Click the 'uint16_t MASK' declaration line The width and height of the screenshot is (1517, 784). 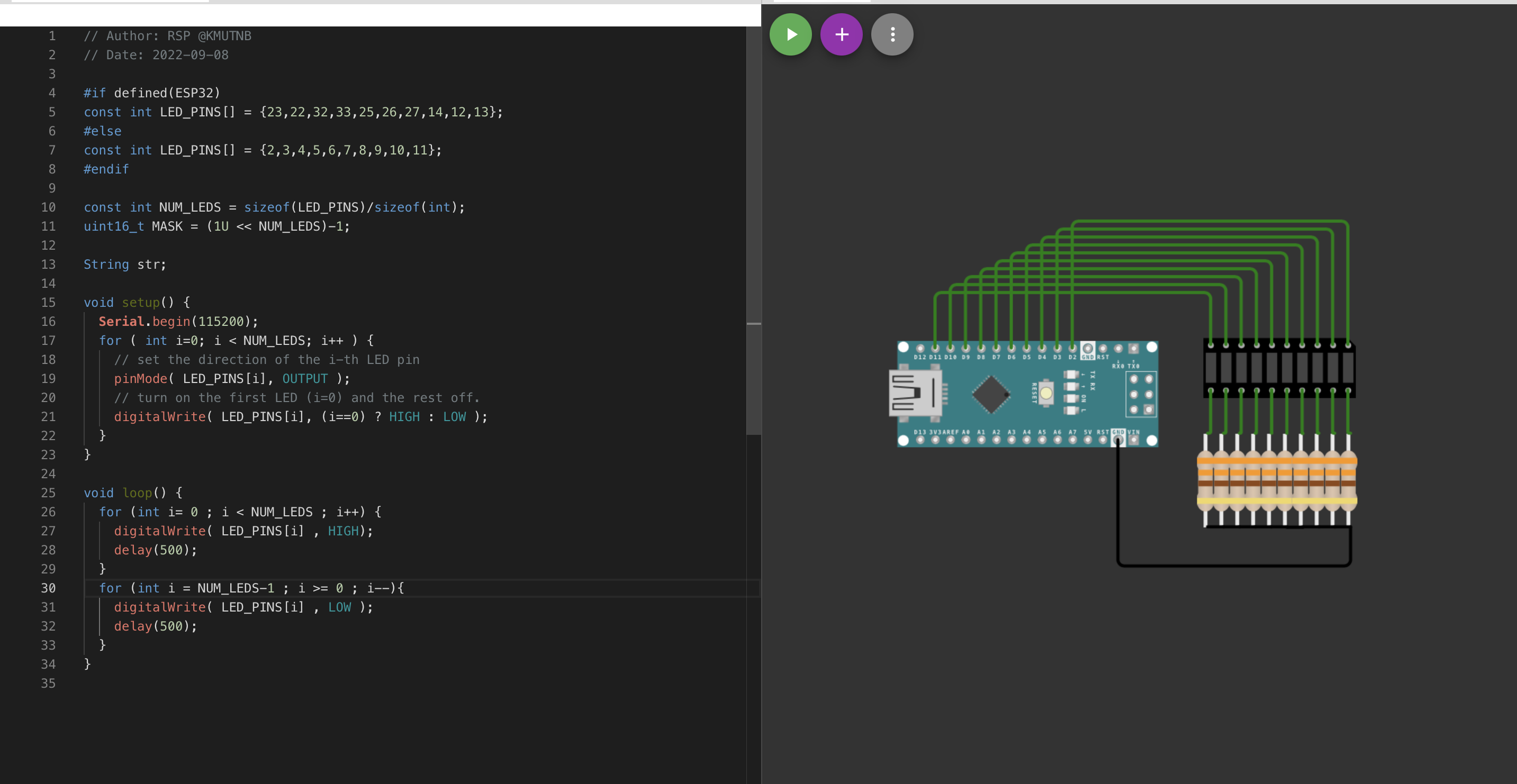(216, 226)
